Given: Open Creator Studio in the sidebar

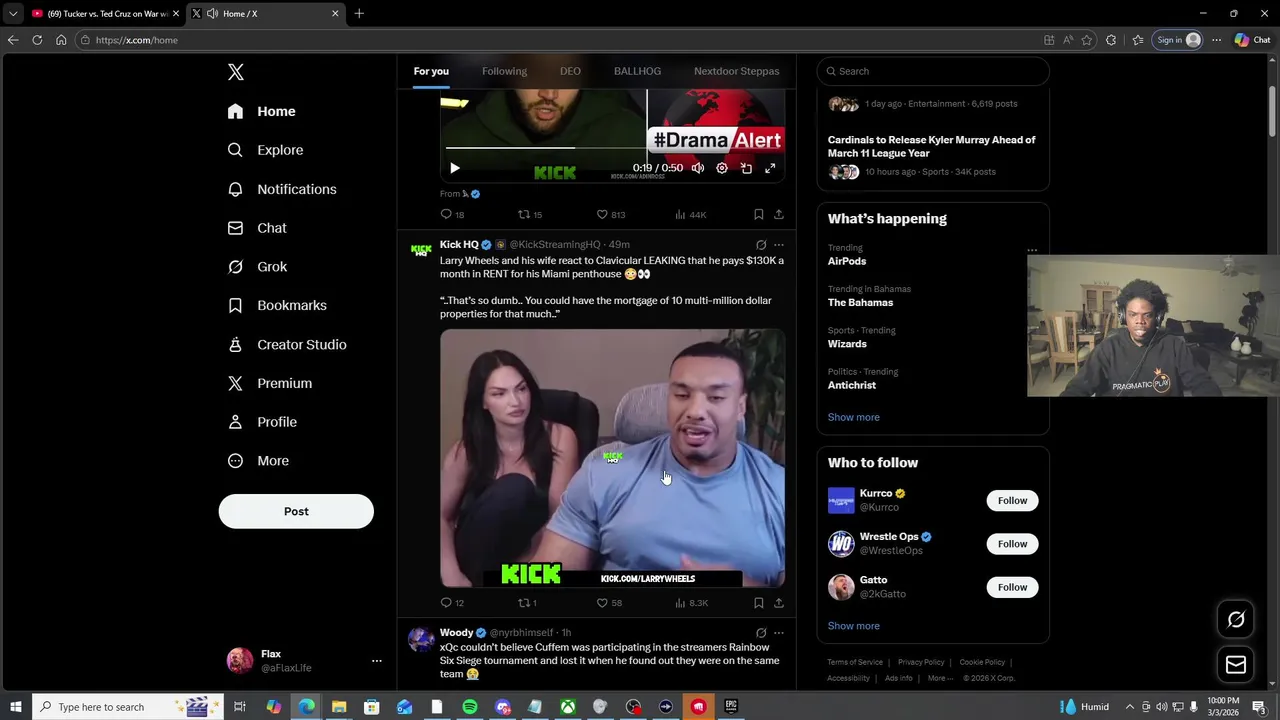Looking at the screenshot, I should coord(287,344).
